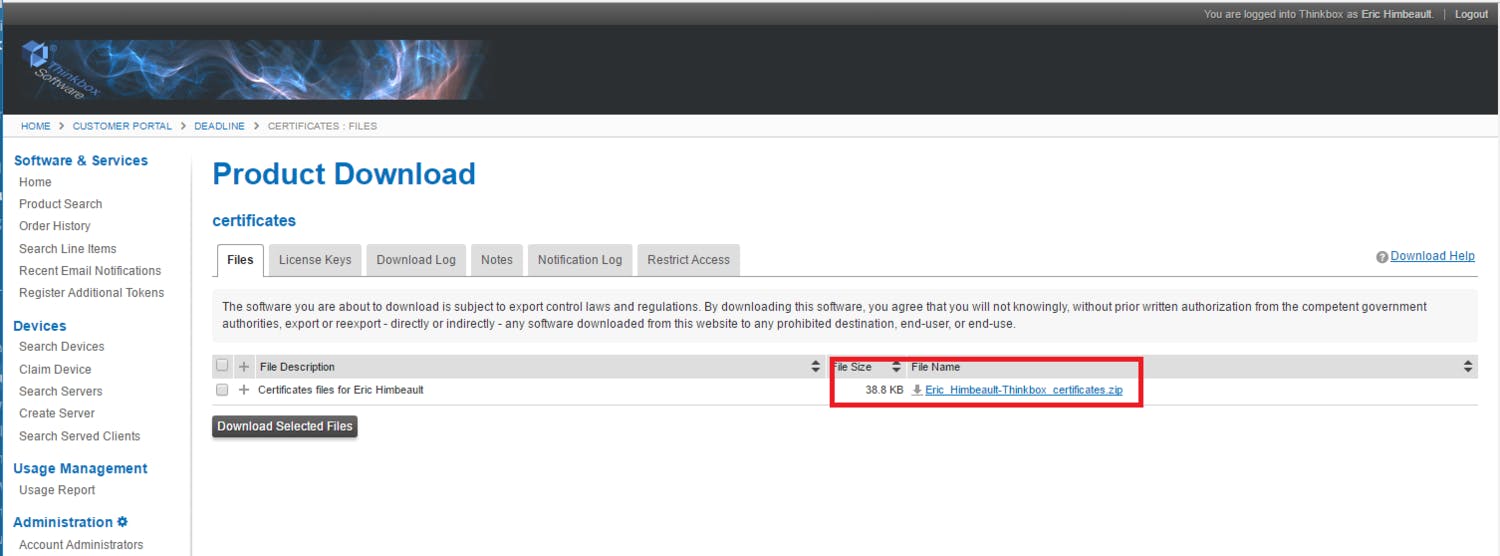Click the Download Selected Files button
Screen dimensions: 1500x556
[285, 426]
